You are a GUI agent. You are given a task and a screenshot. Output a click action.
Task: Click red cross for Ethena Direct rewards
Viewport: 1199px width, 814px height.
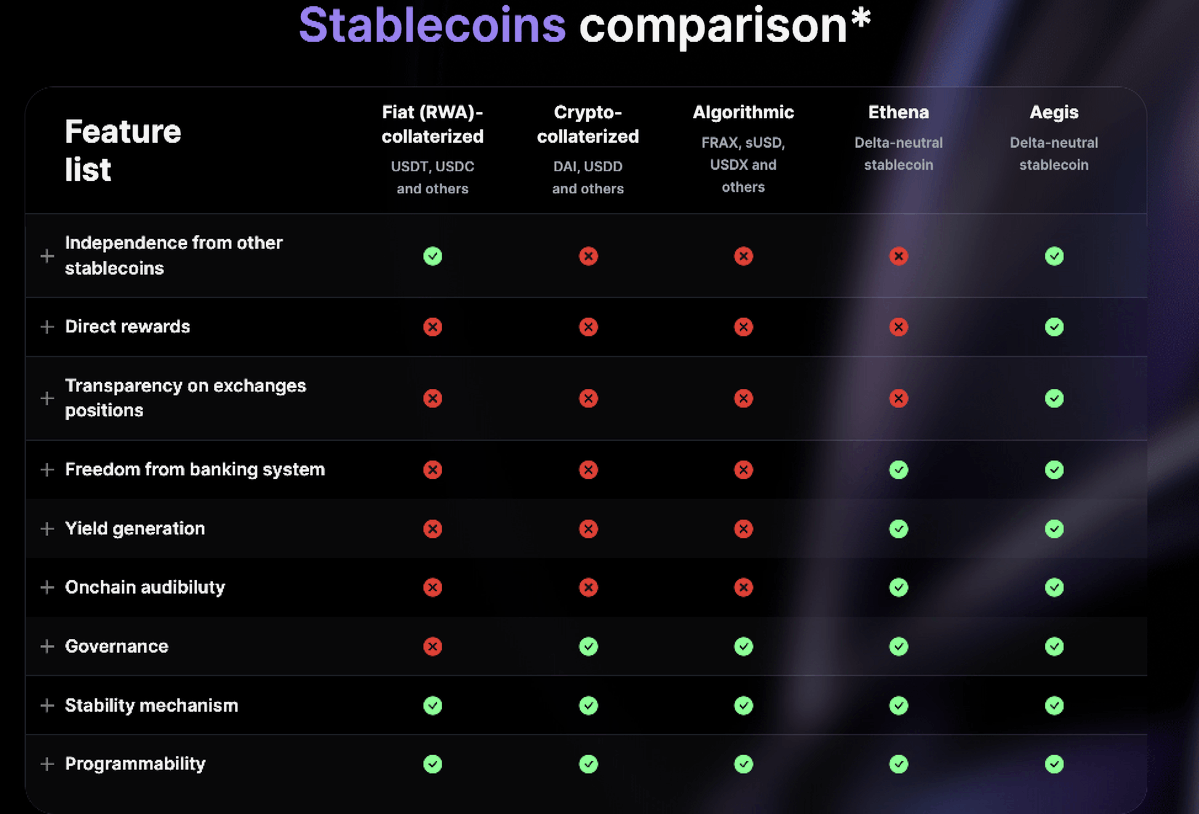899,327
